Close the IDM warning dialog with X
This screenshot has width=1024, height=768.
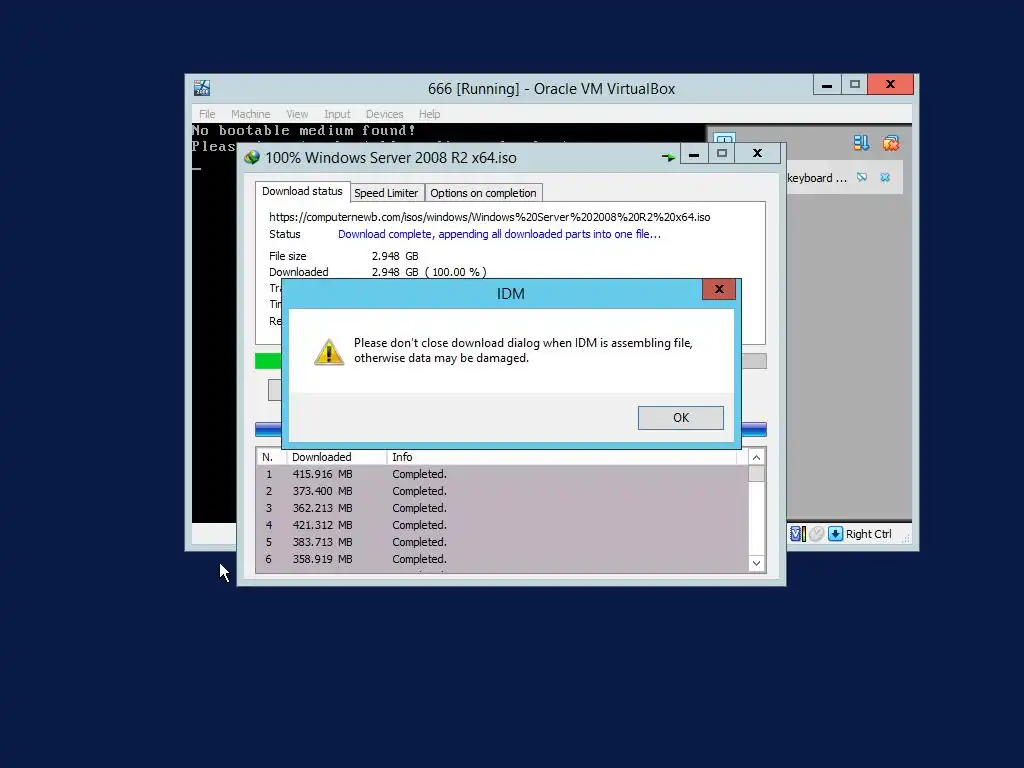[719, 289]
